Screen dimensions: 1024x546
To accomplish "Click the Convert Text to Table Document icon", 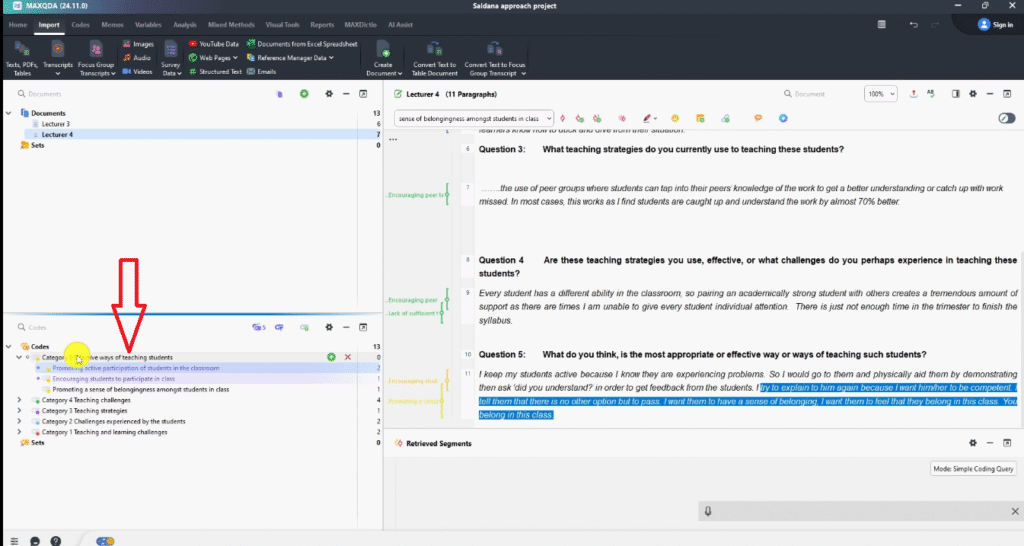I will 434,49.
